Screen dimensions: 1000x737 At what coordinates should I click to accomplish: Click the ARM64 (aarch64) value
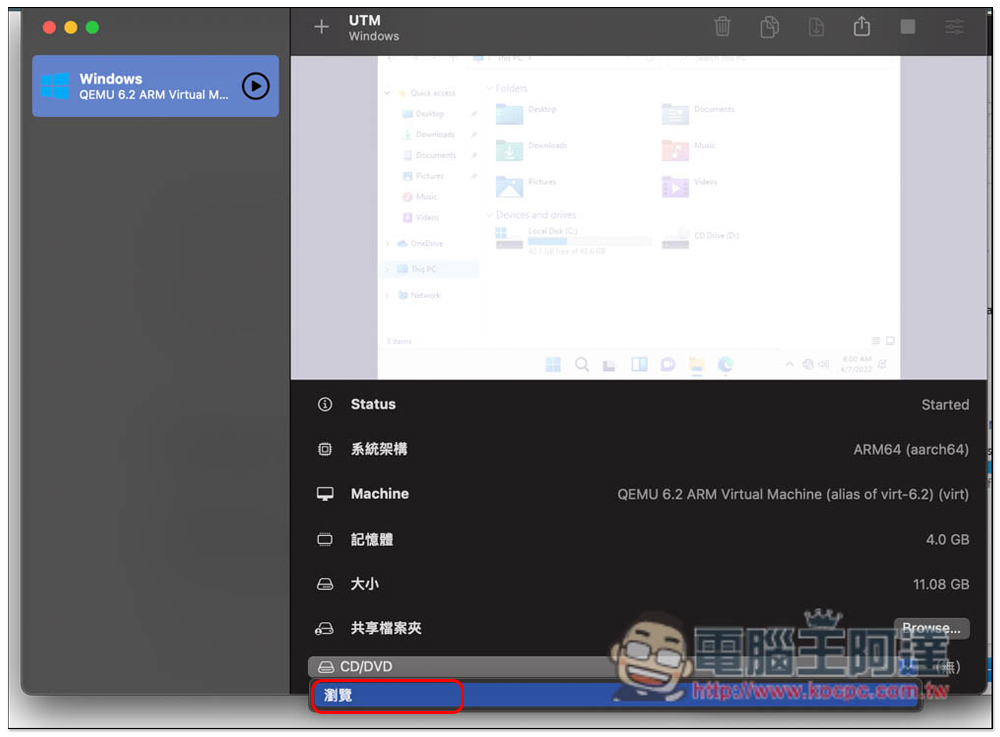pos(911,449)
